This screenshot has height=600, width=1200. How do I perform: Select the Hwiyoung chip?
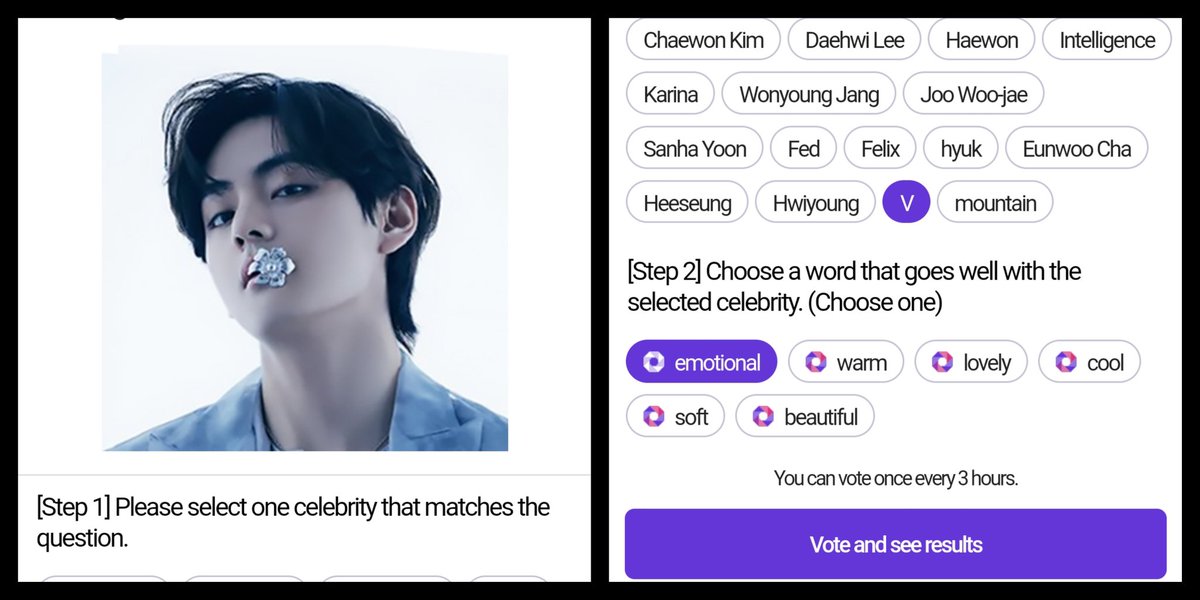(815, 203)
